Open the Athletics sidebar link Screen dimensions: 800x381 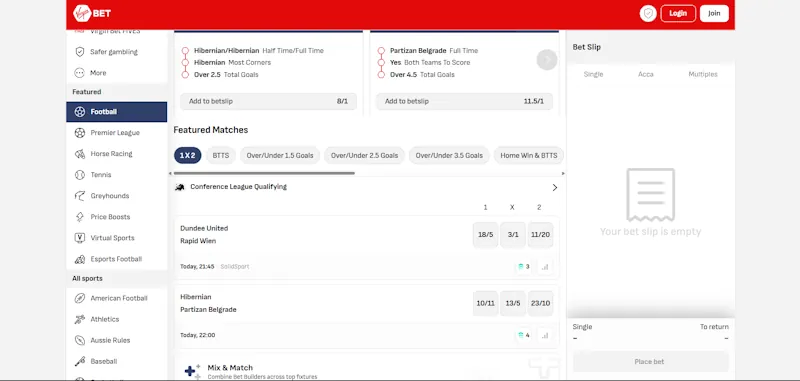pos(116,319)
